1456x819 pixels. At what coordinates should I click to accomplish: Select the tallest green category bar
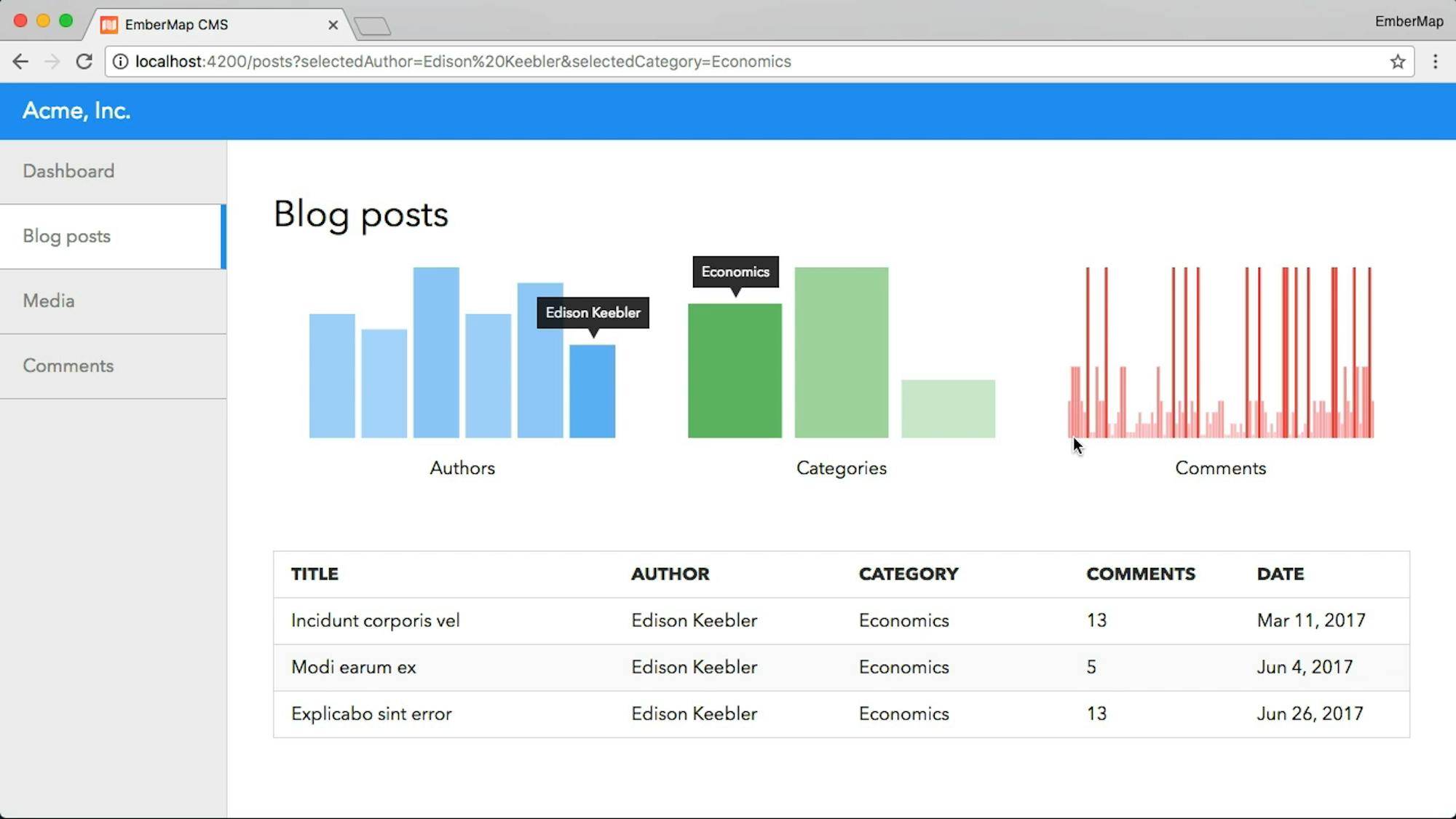(841, 352)
